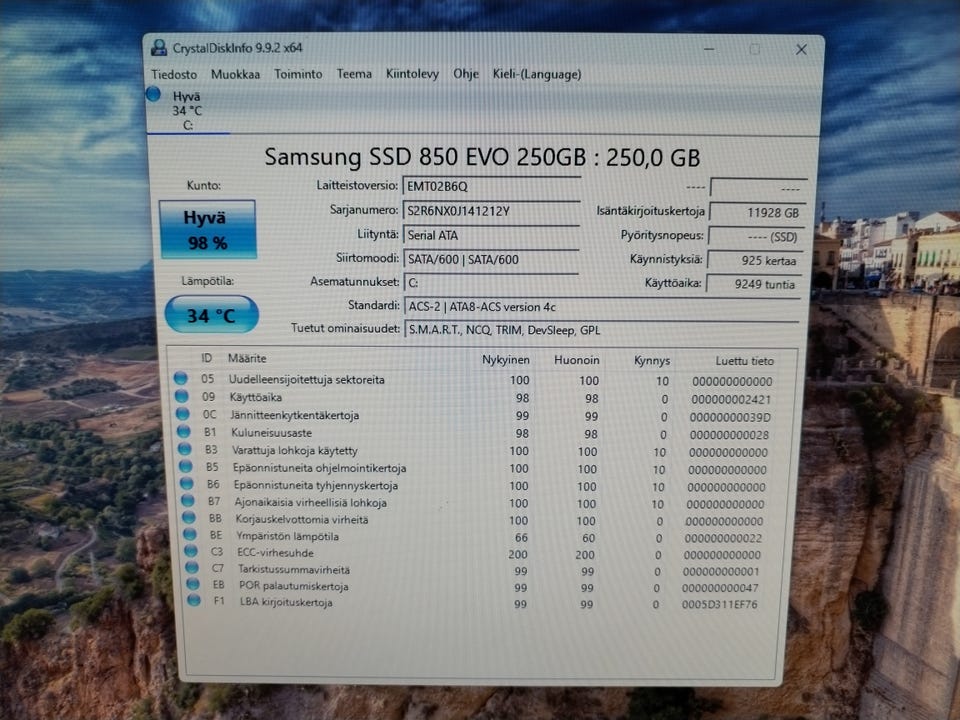Open the Teema menu

point(354,73)
